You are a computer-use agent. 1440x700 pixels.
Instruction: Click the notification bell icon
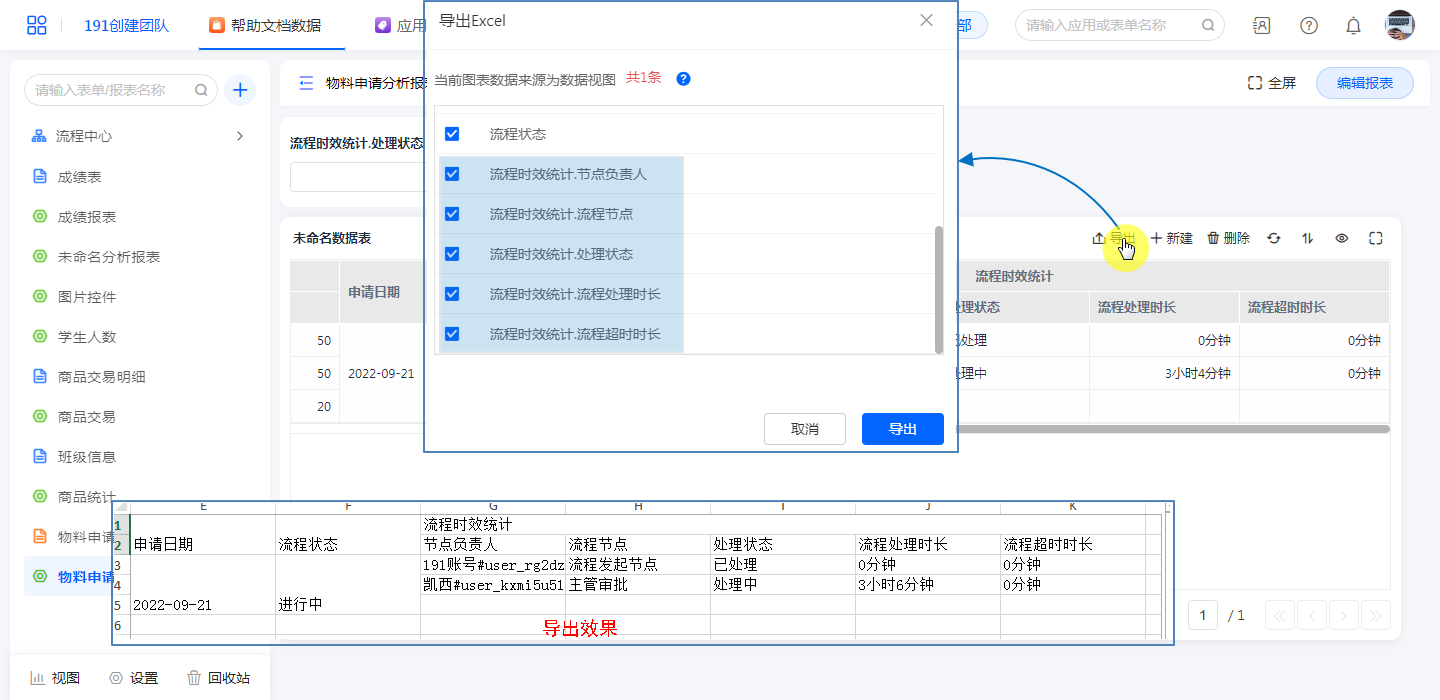(x=1353, y=26)
